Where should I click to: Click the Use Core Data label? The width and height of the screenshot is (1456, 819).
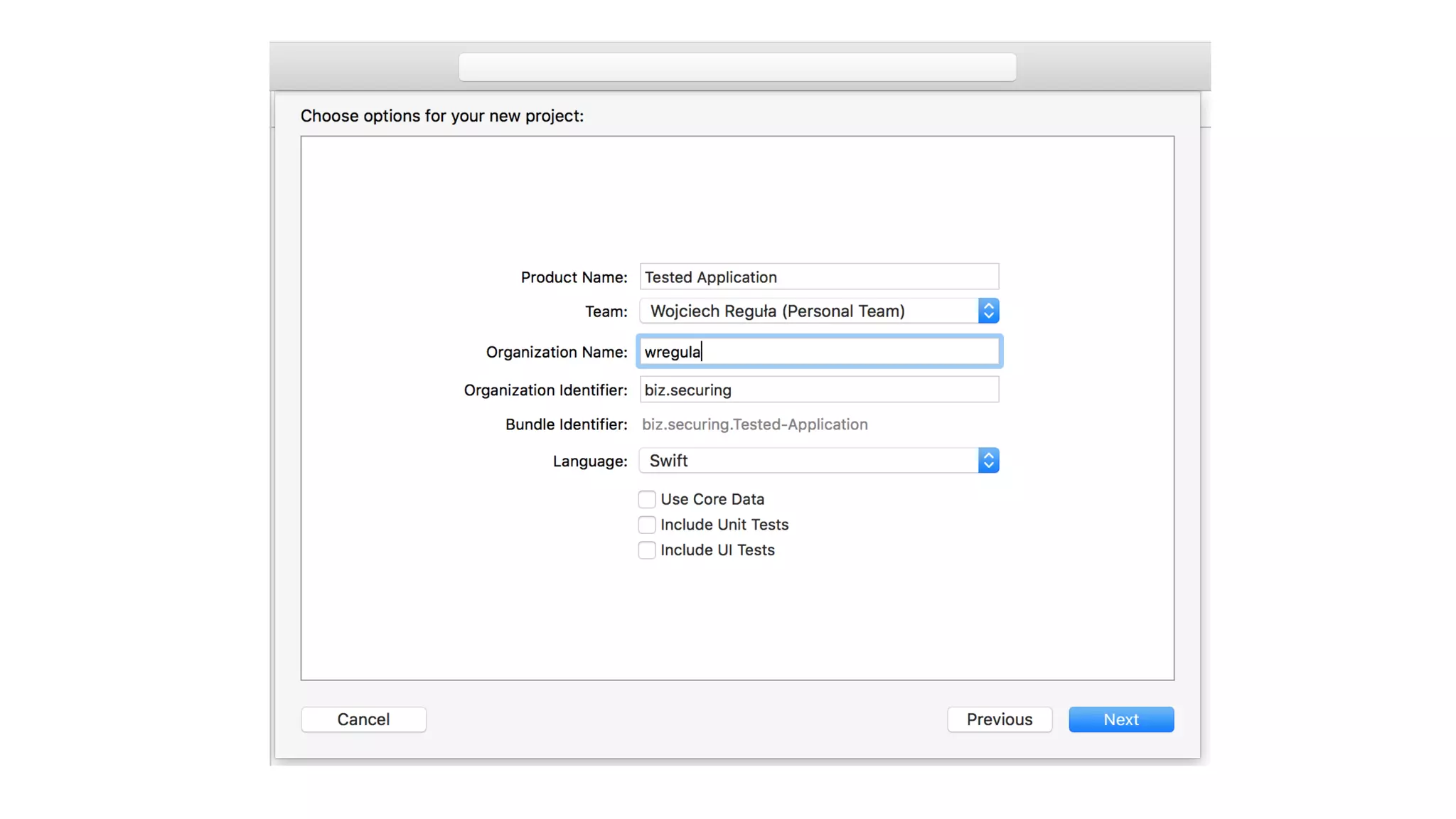pos(712,499)
